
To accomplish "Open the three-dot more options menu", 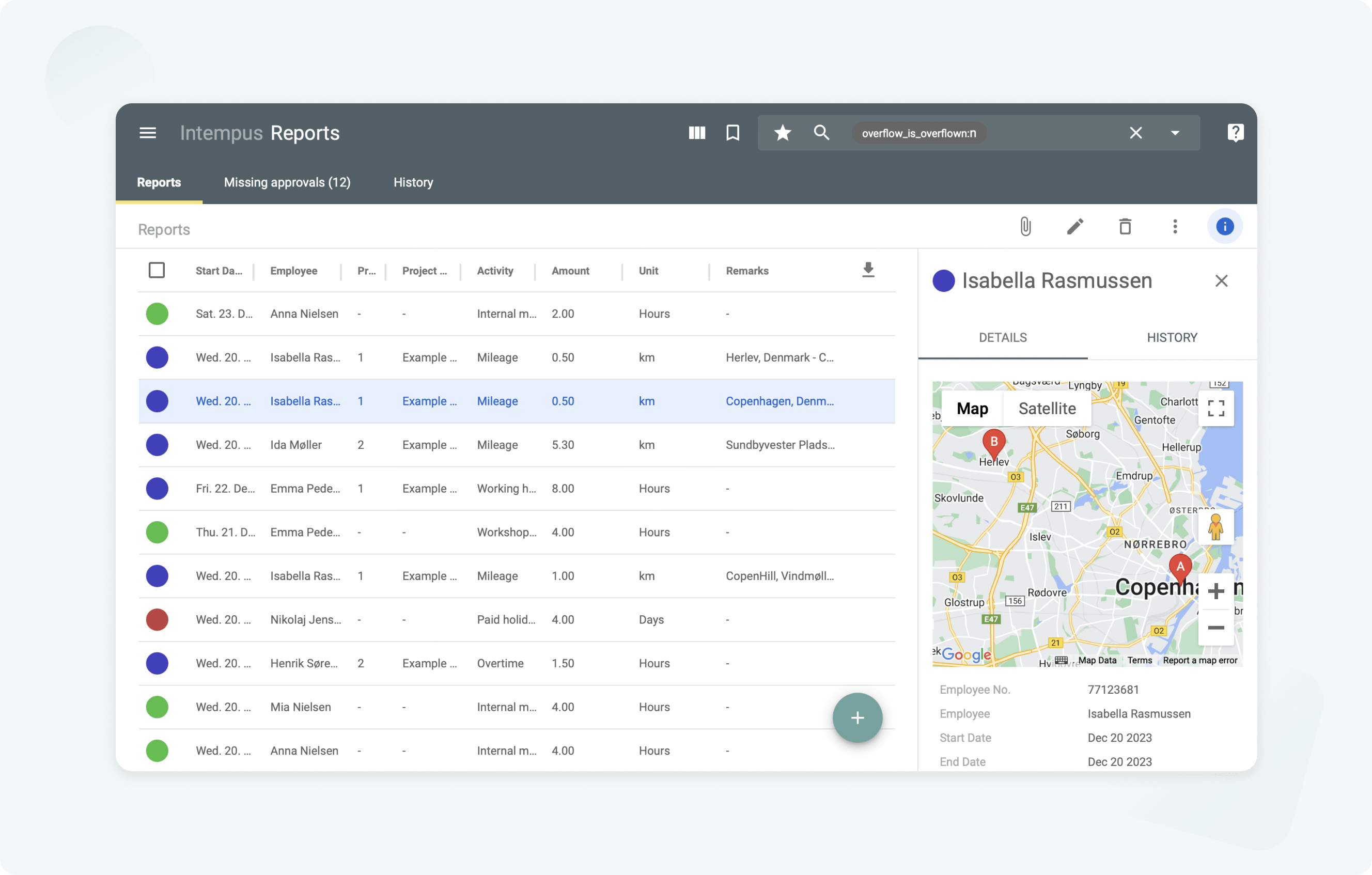I will (1175, 227).
